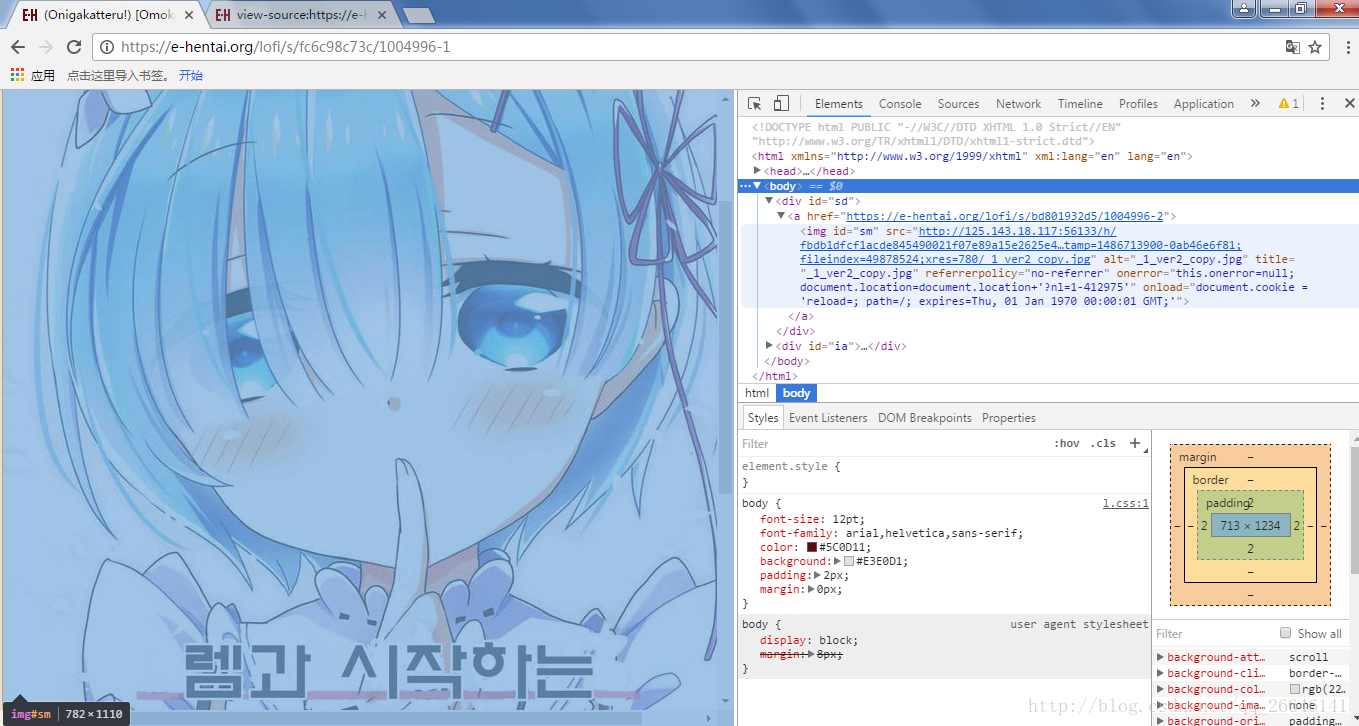Viewport: 1359px width, 726px height.
Task: Select the body breadcrumb item
Action: (x=797, y=393)
